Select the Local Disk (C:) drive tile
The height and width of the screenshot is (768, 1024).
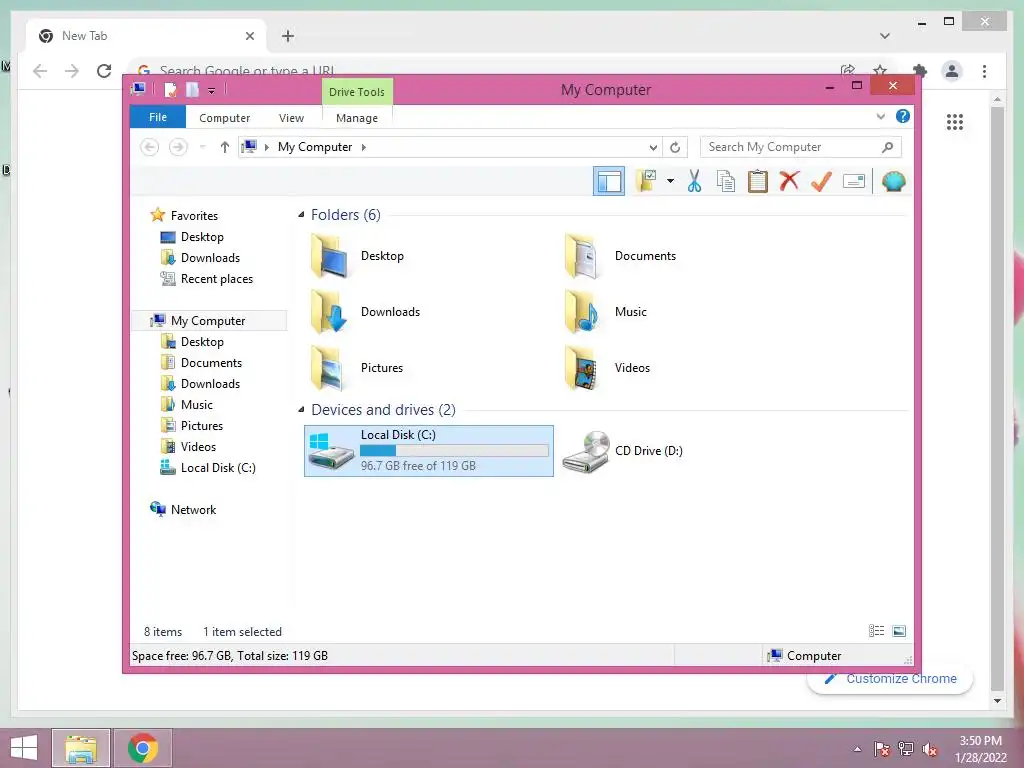429,451
